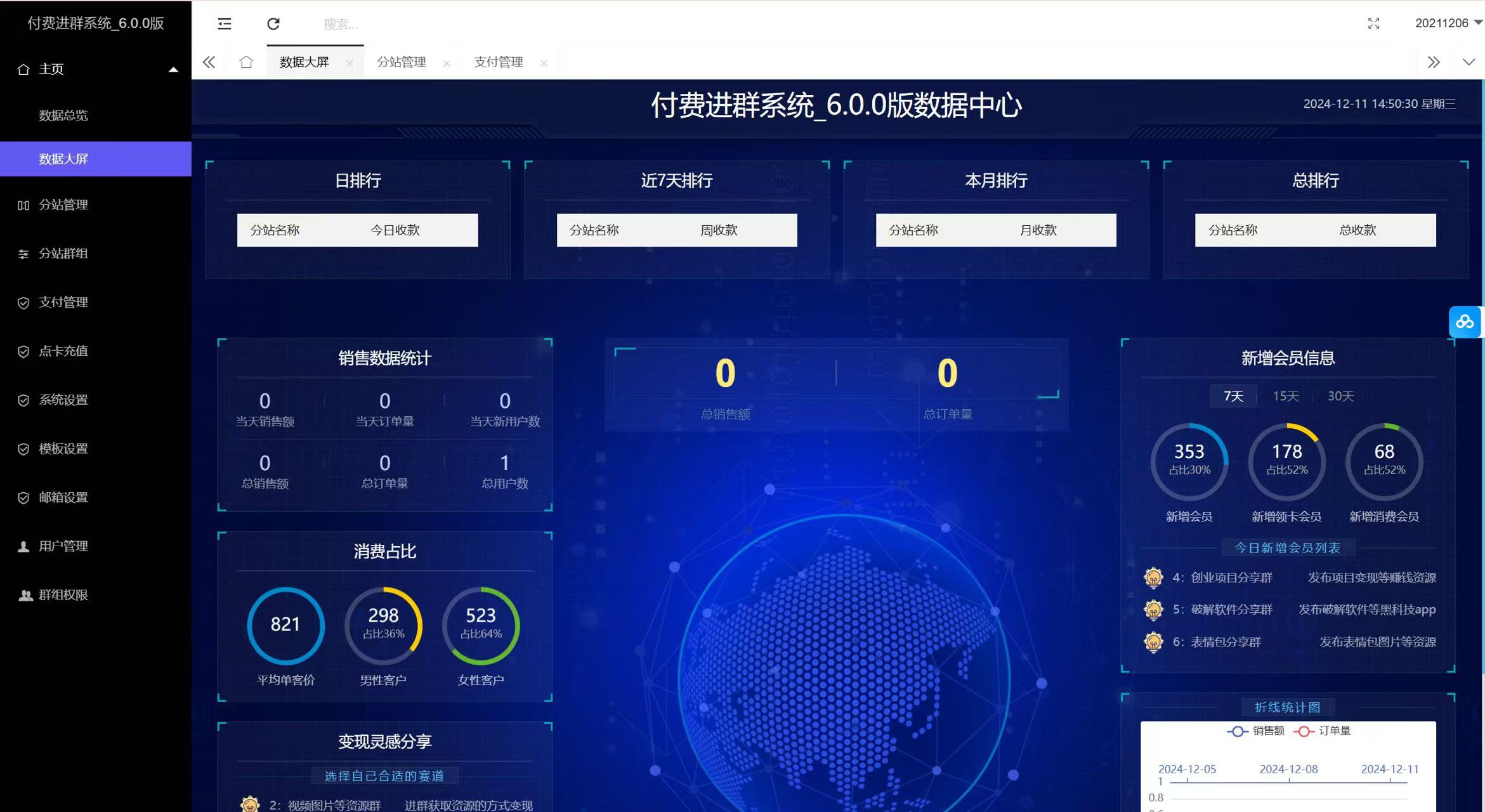Image resolution: width=1485 pixels, height=812 pixels.
Task: Click the 周收款 column header
Action: pos(719,230)
